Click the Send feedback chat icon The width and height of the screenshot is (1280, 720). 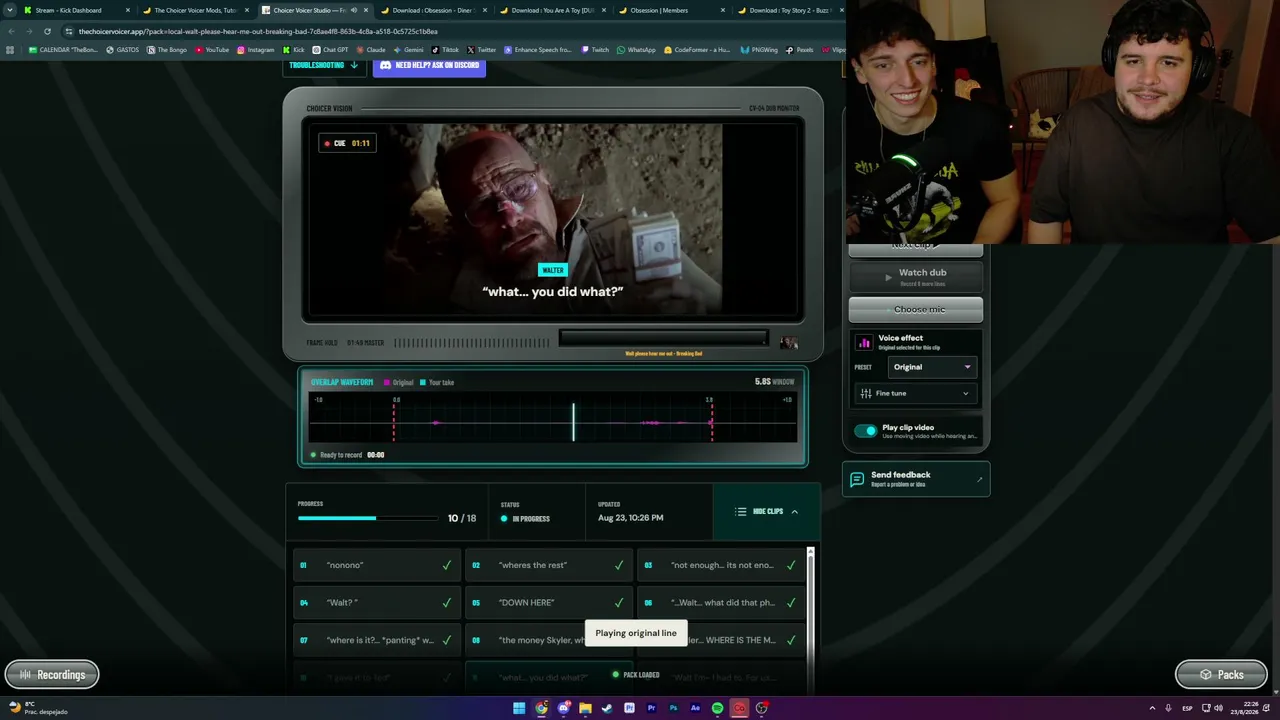pyautogui.click(x=857, y=479)
